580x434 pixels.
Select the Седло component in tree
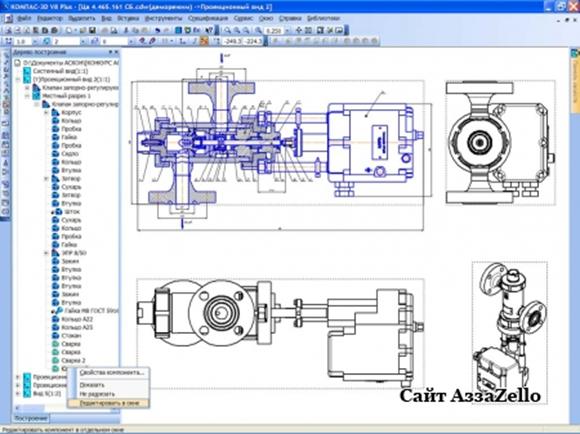pyautogui.click(x=70, y=154)
